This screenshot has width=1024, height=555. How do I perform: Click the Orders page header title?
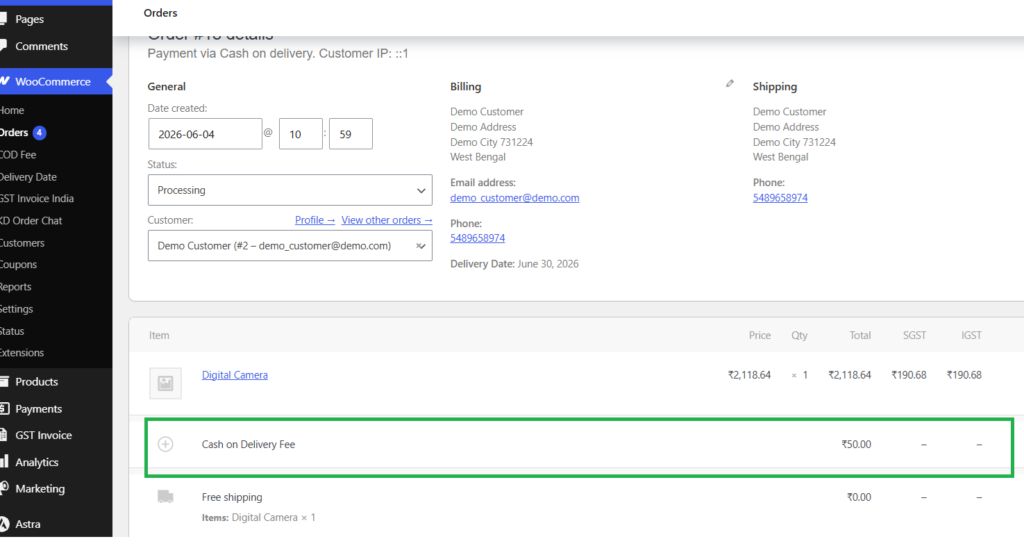(x=160, y=13)
